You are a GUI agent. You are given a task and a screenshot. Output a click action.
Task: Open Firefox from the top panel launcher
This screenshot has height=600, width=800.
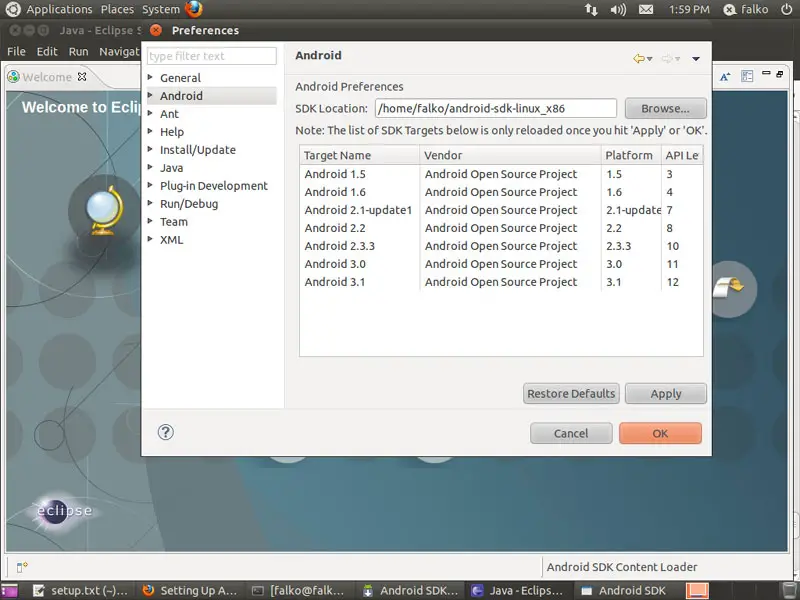[194, 9]
